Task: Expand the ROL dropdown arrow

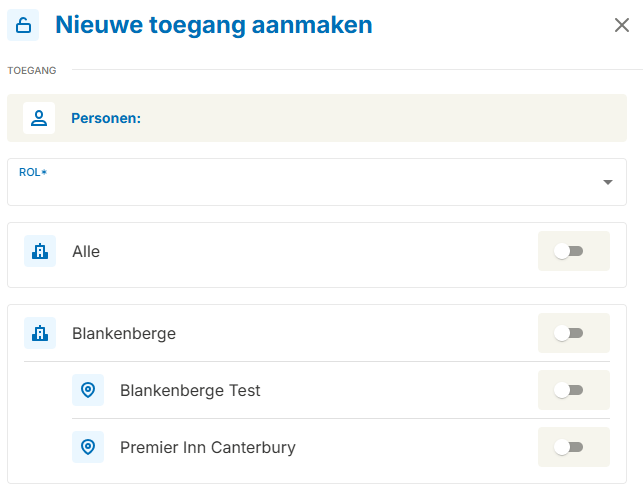Action: pyautogui.click(x=607, y=182)
